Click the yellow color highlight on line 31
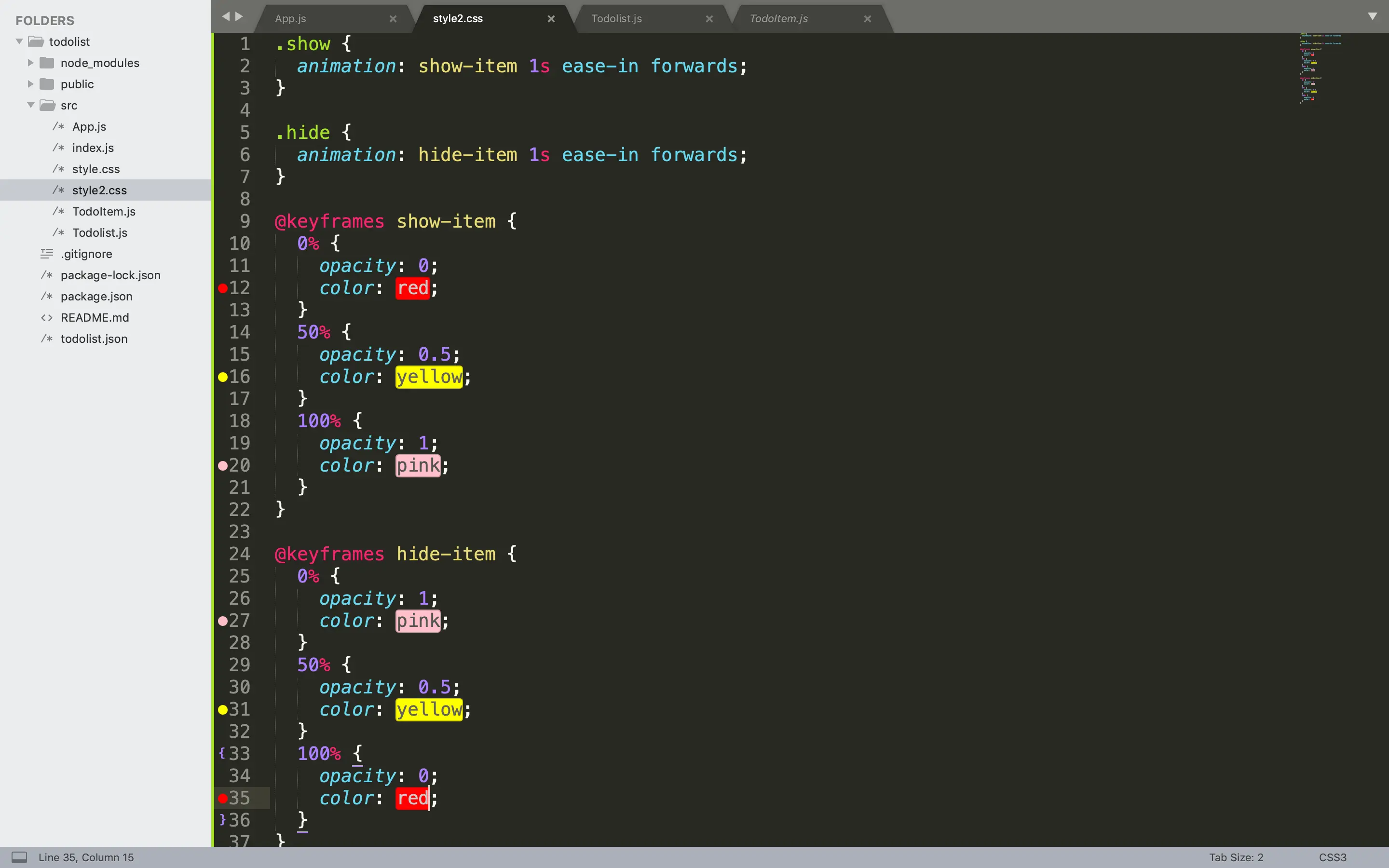 [429, 709]
